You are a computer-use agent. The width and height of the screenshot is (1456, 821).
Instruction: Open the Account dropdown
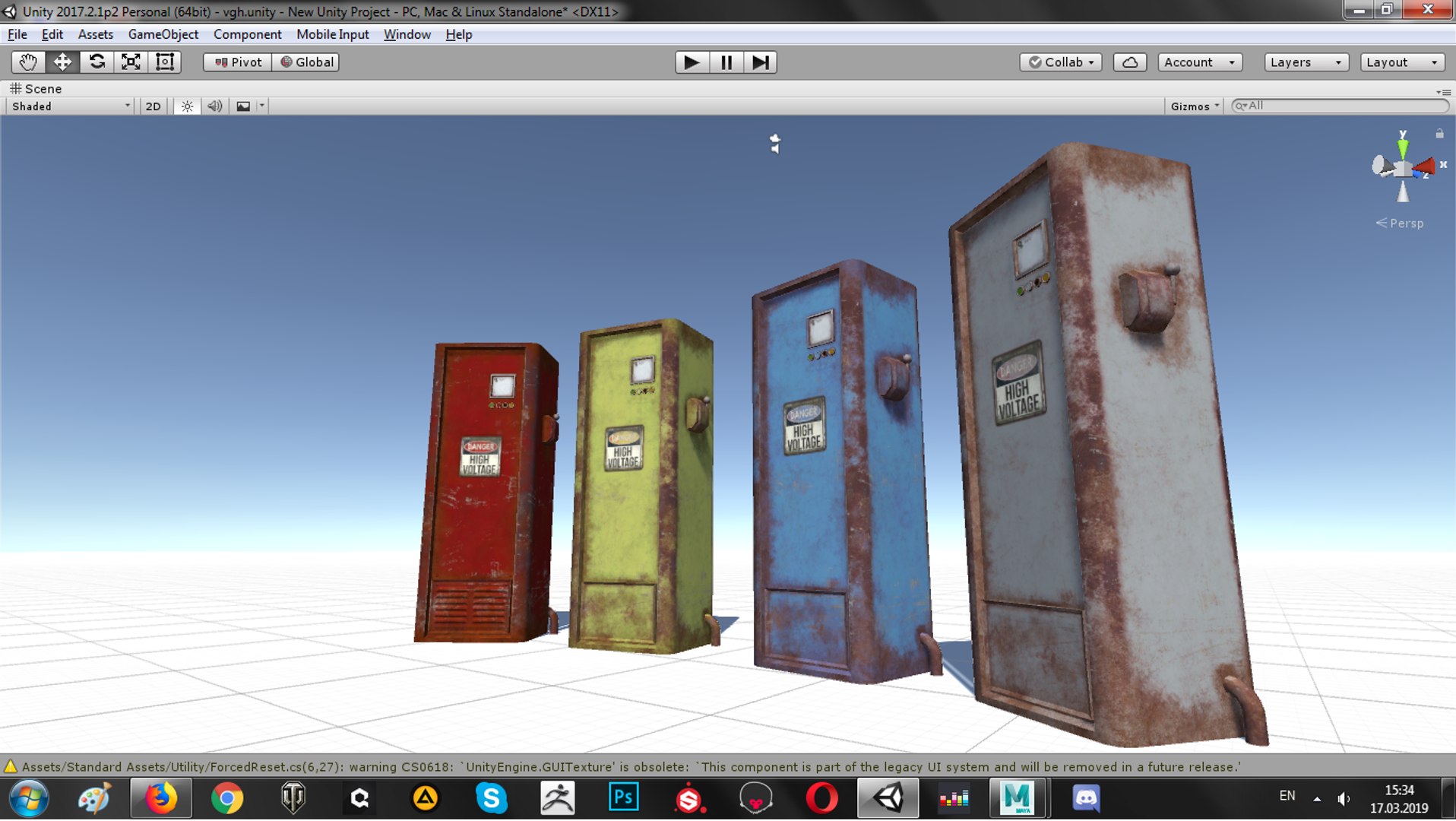[1200, 62]
